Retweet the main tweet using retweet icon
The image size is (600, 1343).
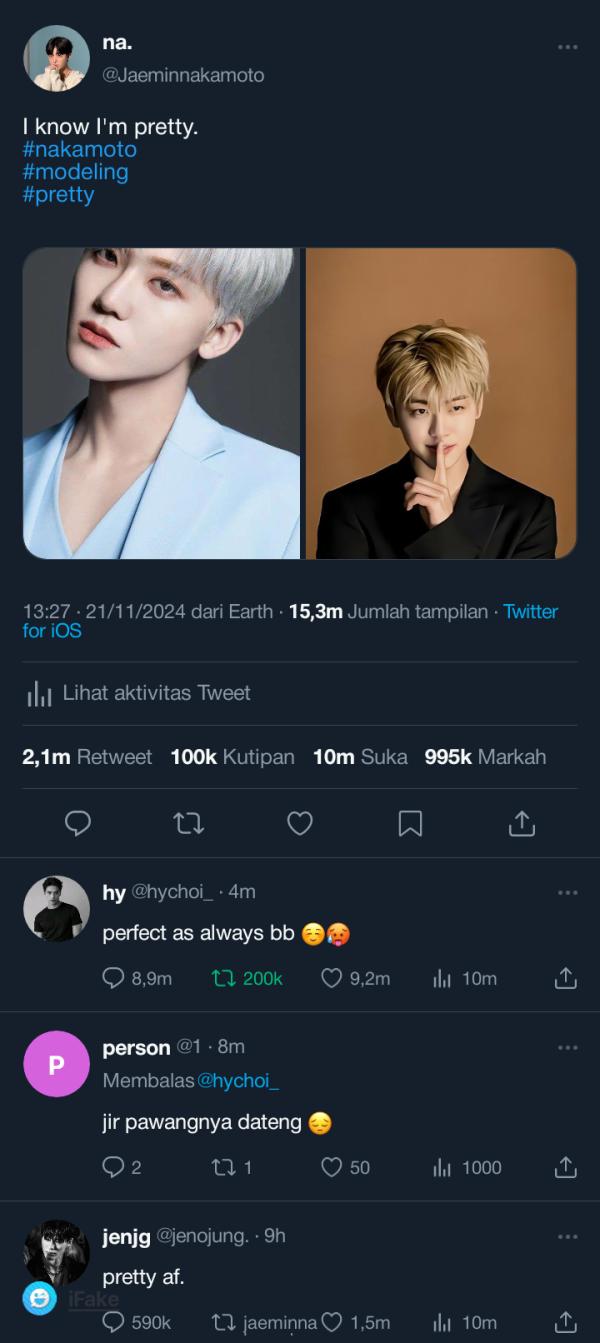coord(188,823)
